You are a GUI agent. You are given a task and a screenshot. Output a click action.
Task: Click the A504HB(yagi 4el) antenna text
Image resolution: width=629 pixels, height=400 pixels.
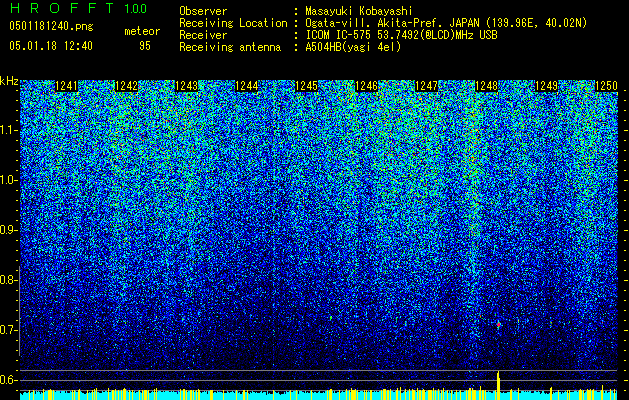[x=353, y=47]
